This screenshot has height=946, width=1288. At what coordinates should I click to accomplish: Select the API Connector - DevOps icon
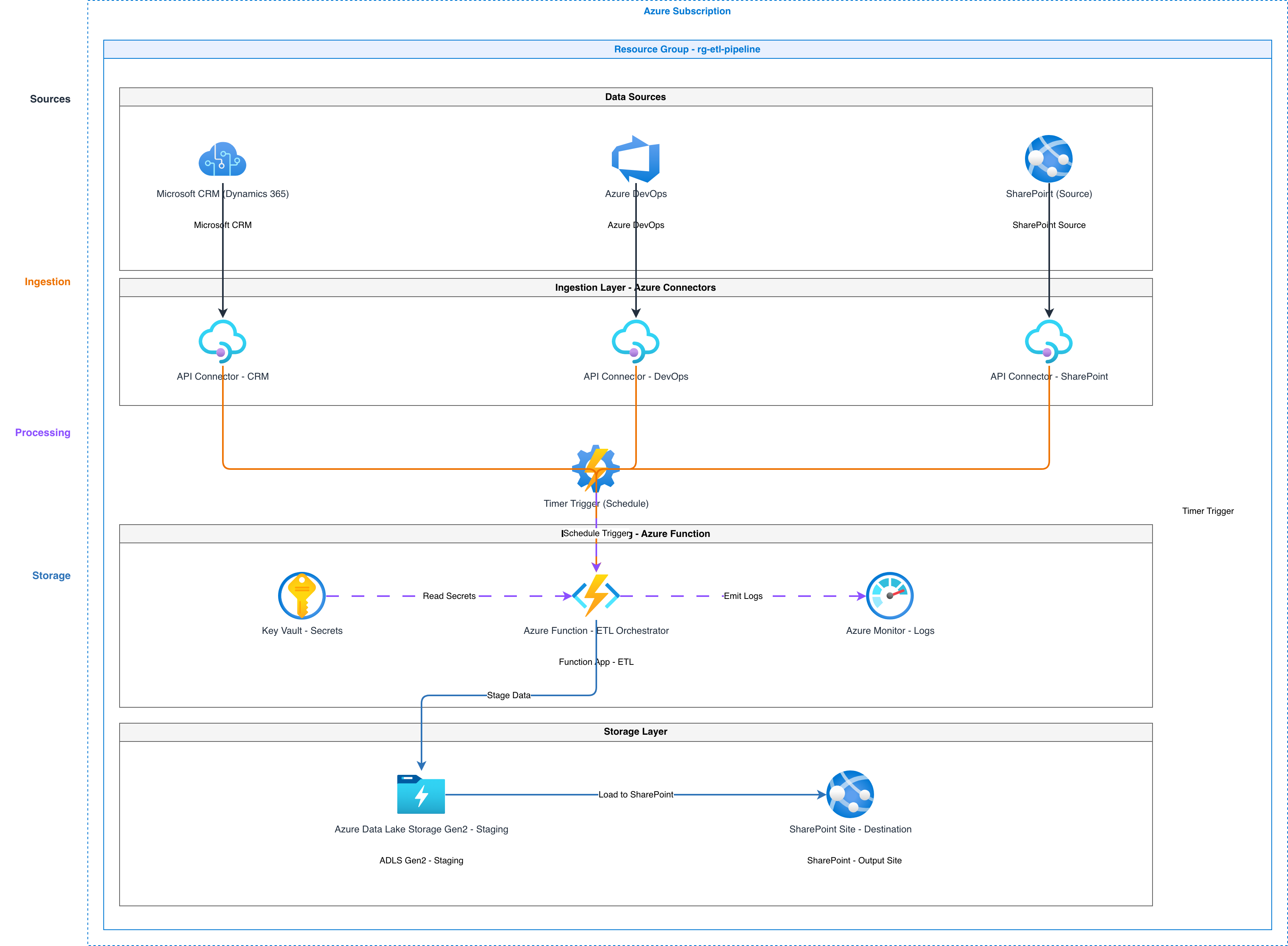(635, 341)
